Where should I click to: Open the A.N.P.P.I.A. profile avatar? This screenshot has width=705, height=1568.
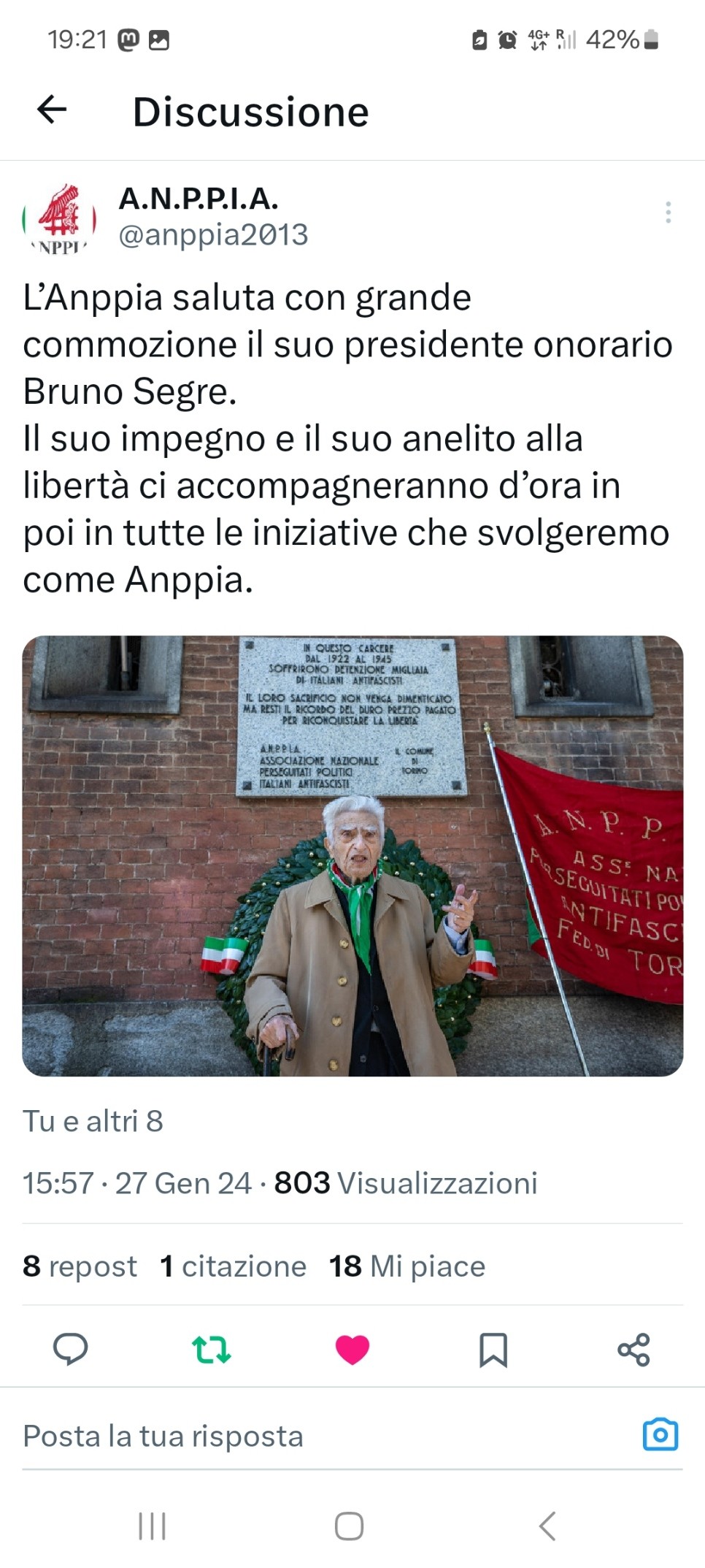(59, 218)
